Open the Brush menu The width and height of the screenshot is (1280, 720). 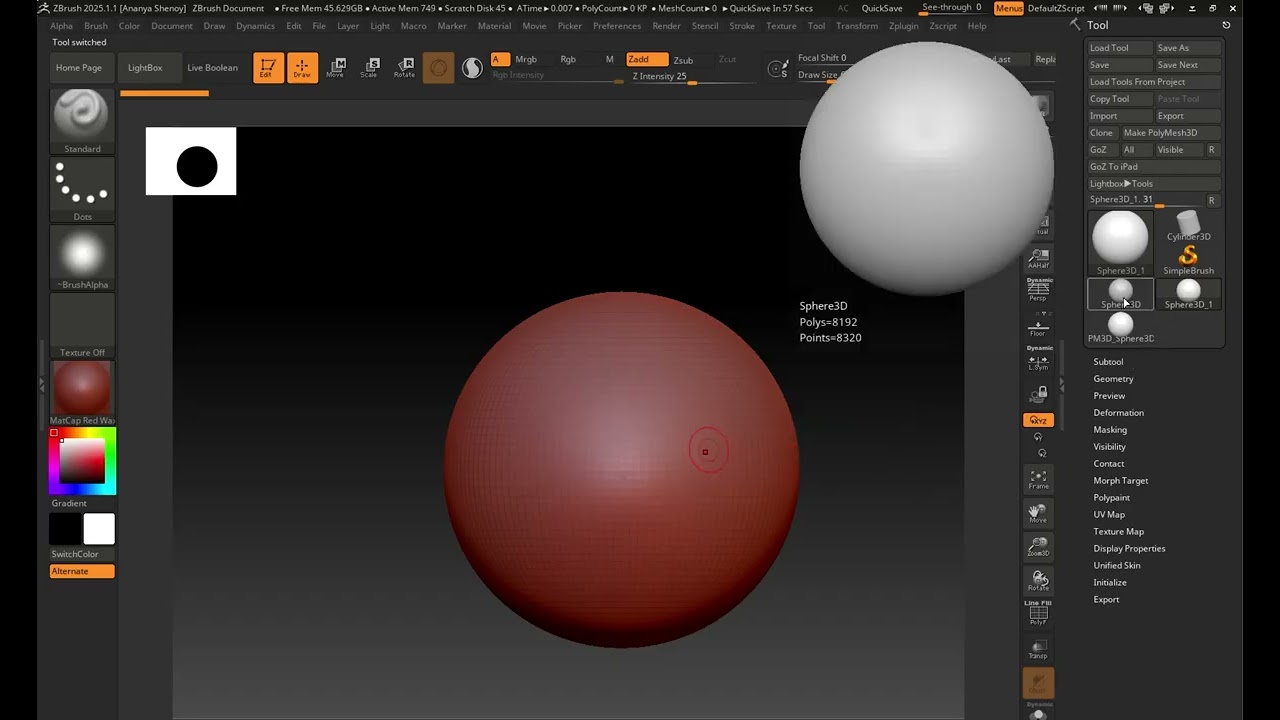[x=96, y=26]
